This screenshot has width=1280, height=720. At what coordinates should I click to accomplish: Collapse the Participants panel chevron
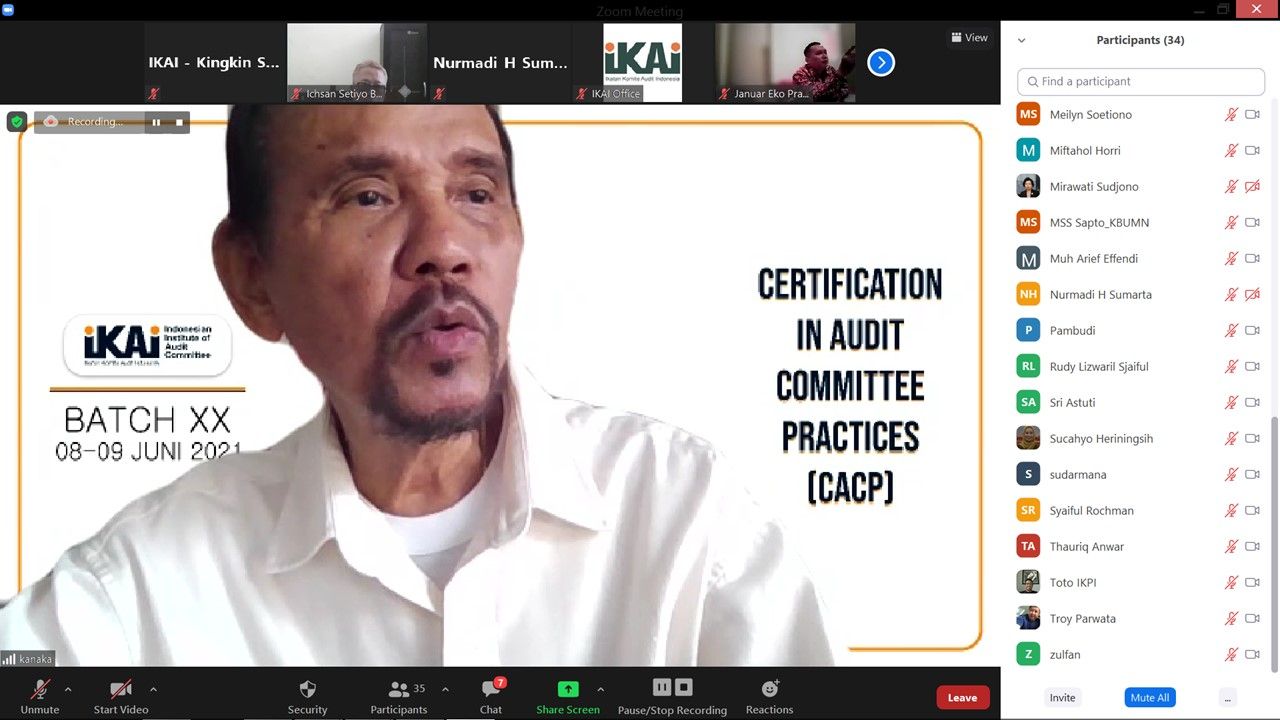tap(1022, 41)
